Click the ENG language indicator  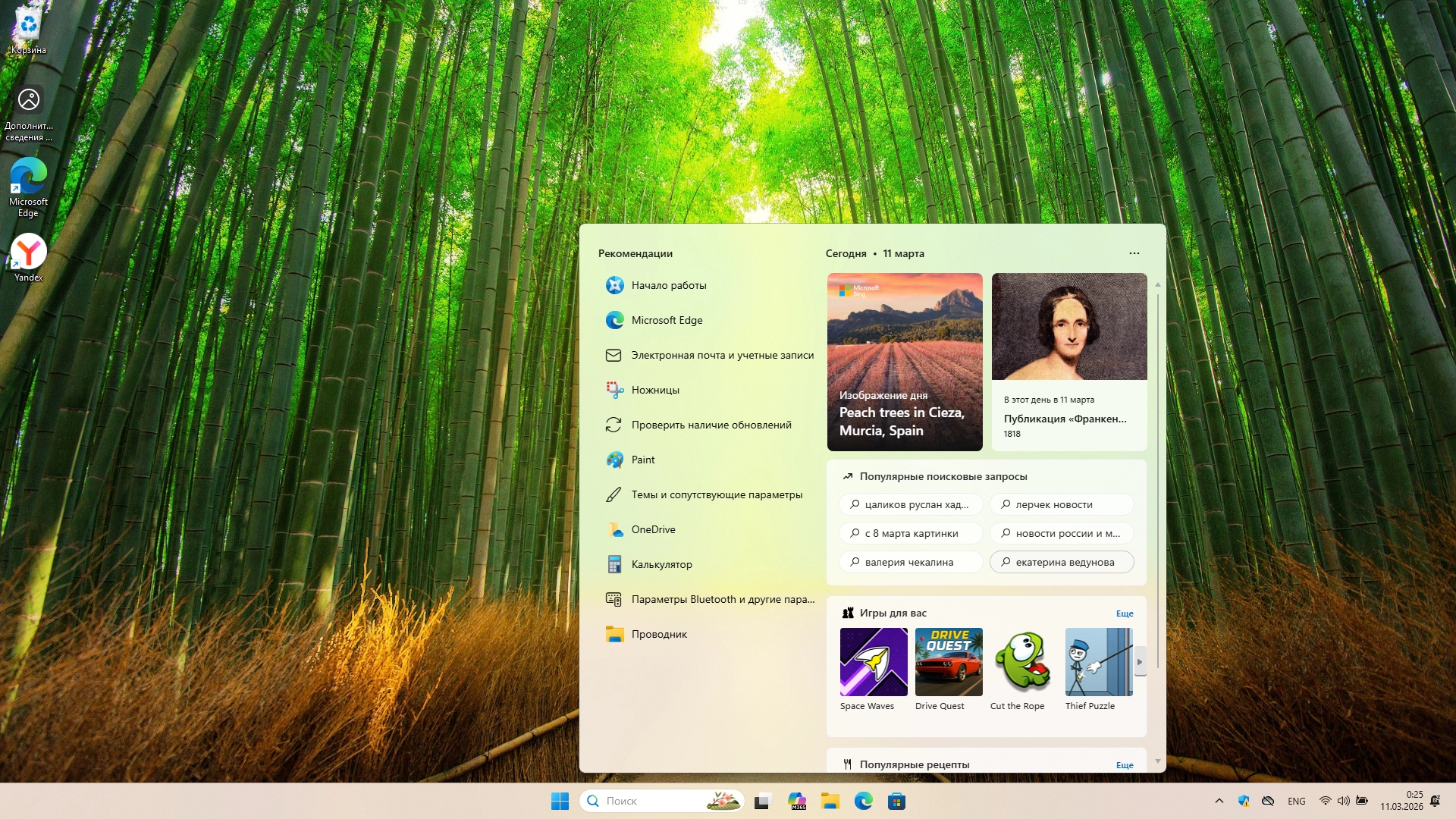pyautogui.click(x=1296, y=801)
